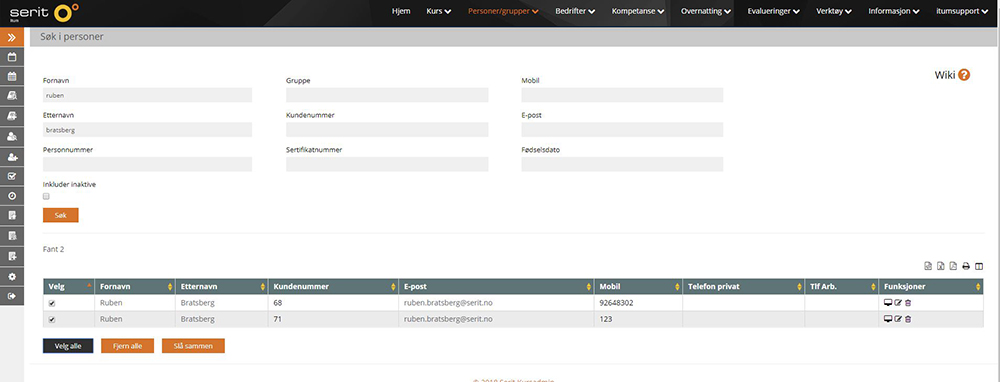Click the Wiki link text
1000x382 pixels.
(945, 75)
